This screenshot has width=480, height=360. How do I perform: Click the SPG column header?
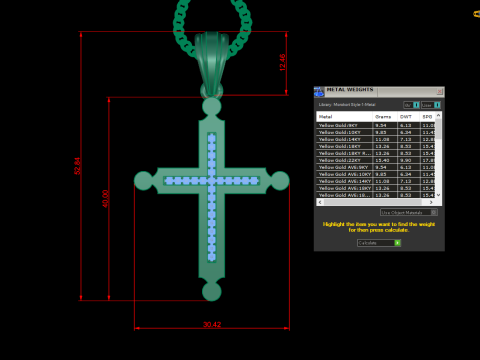(428, 117)
